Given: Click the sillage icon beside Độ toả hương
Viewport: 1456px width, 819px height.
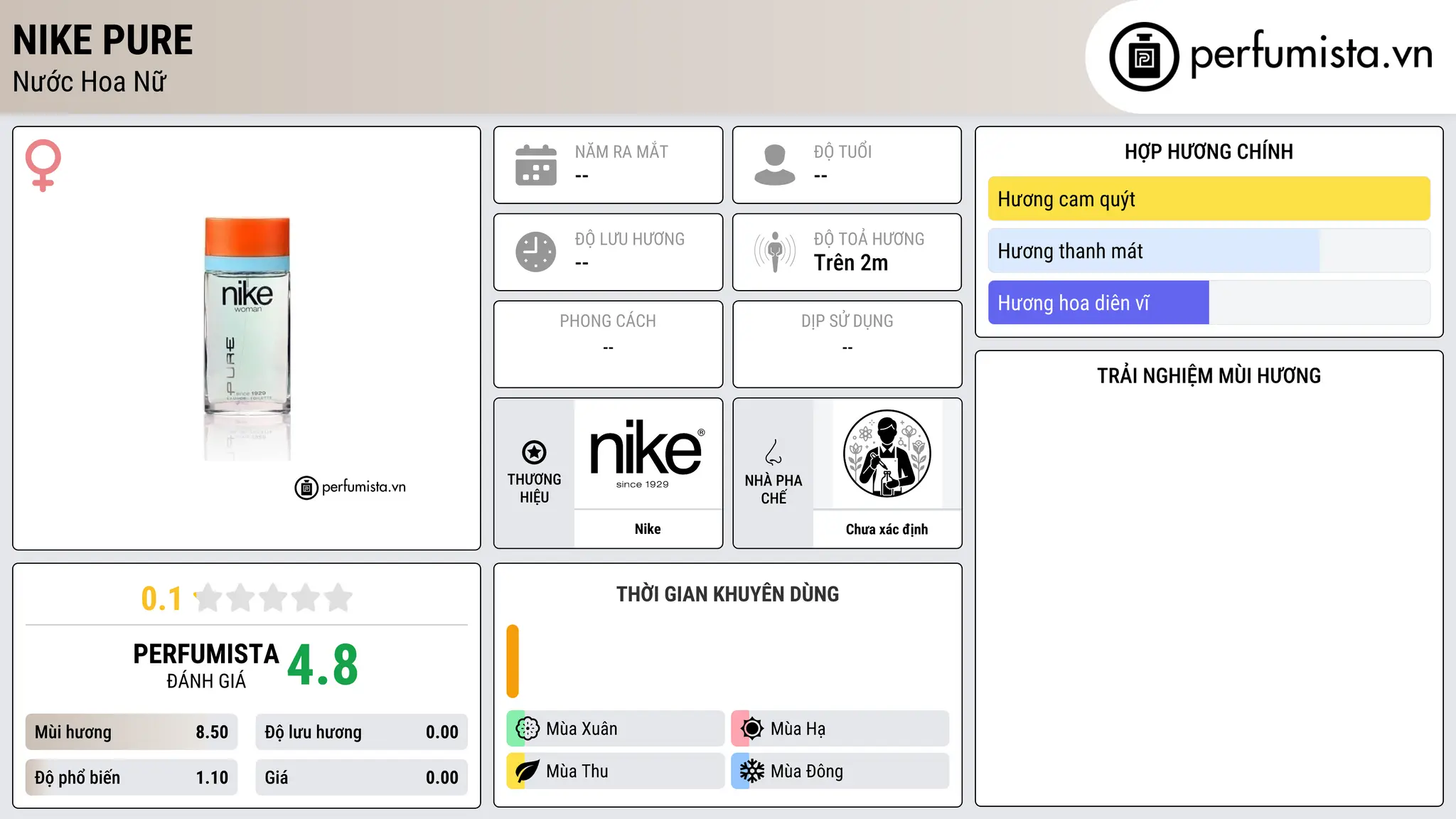Looking at the screenshot, I should click(x=775, y=252).
